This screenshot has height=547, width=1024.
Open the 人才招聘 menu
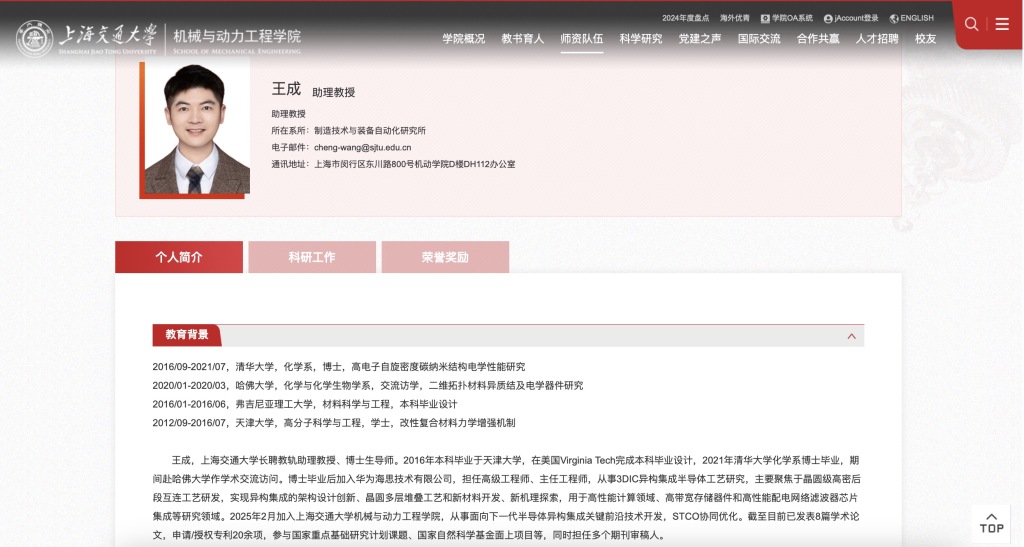(877, 39)
